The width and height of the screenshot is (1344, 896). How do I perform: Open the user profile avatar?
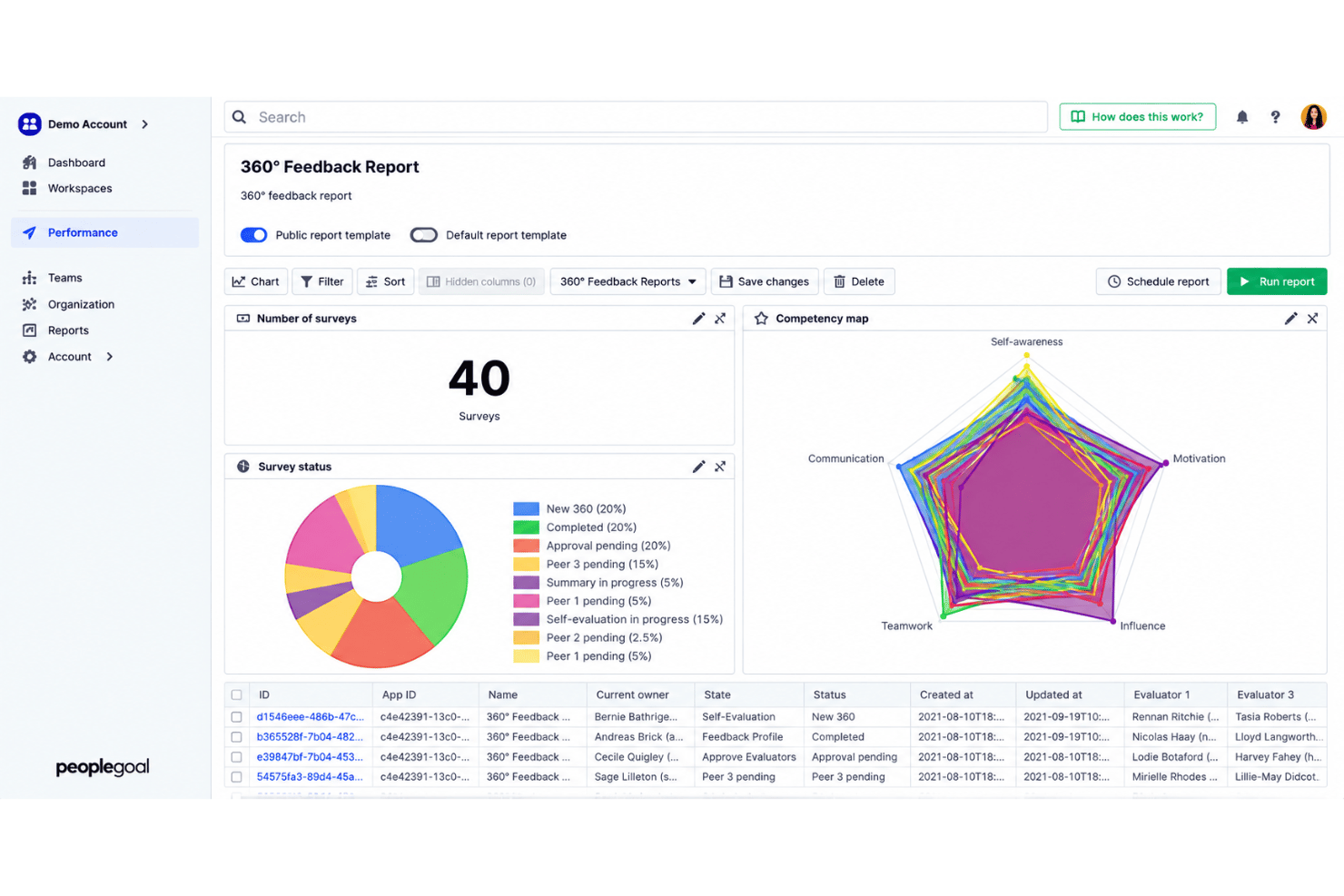pos(1313,116)
